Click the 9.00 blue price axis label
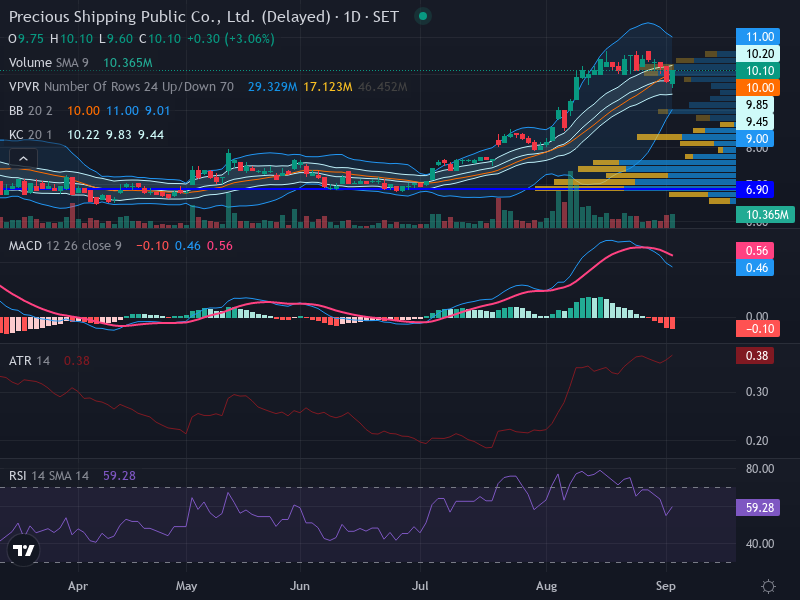Viewport: 800px width, 600px height. pos(755,138)
